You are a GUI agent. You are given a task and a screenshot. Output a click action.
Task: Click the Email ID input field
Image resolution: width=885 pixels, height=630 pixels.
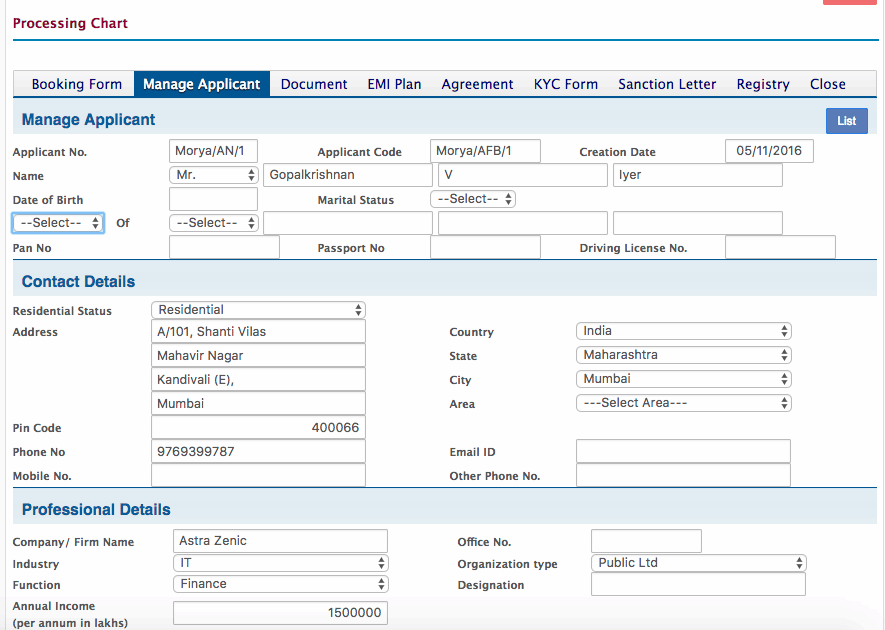682,450
